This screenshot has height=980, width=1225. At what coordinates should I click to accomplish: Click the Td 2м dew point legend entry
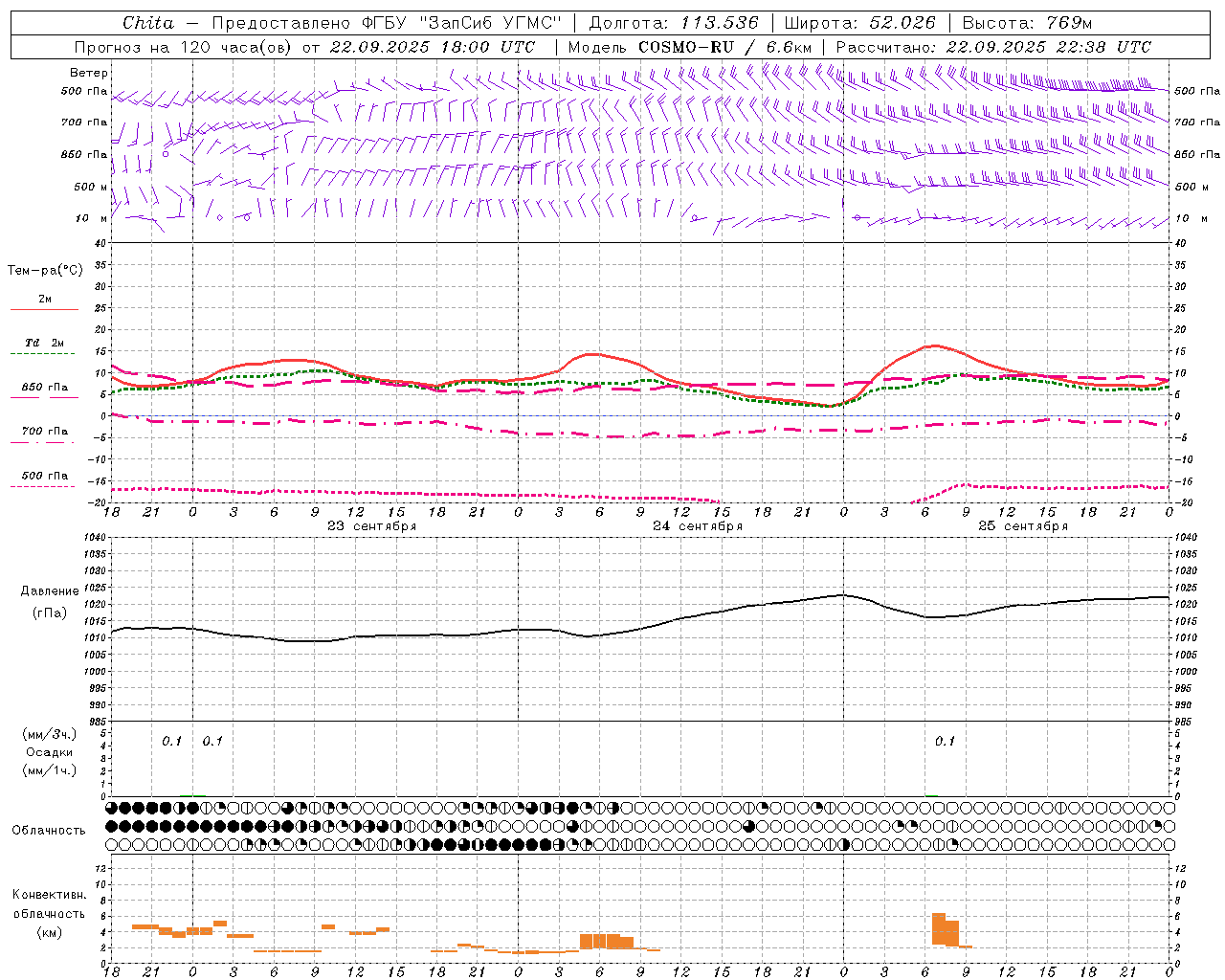[x=44, y=343]
